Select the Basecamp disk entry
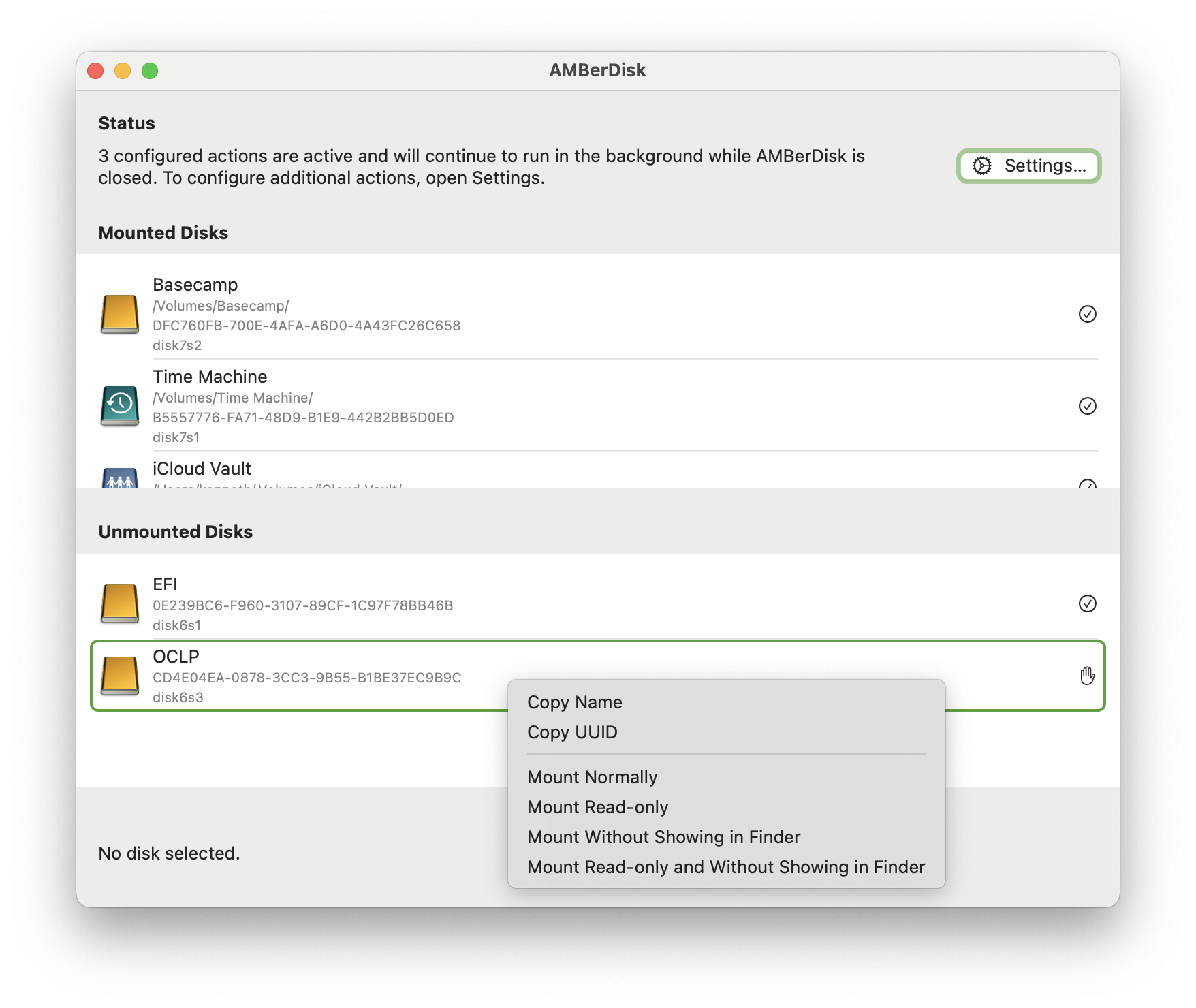 pyautogui.click(x=477, y=314)
